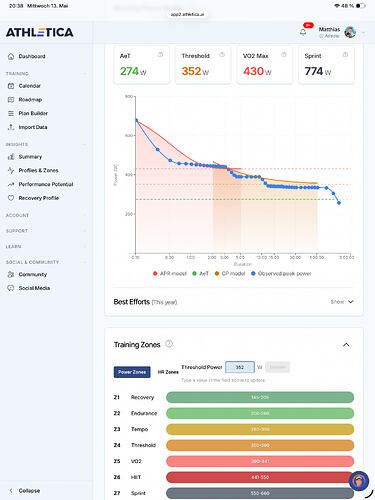Image resolution: width=375 pixels, height=500 pixels.
Task: Click the Social Media chat icon
Action: (x=11, y=288)
